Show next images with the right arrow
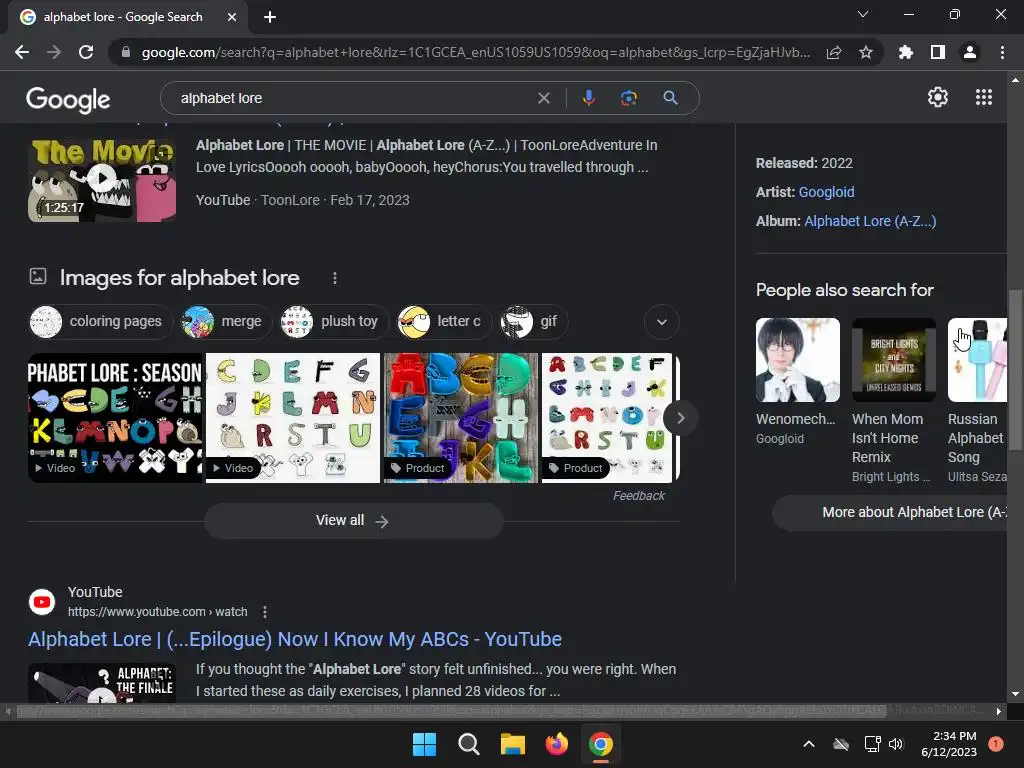Screen dimensions: 1024x768 pos(680,418)
